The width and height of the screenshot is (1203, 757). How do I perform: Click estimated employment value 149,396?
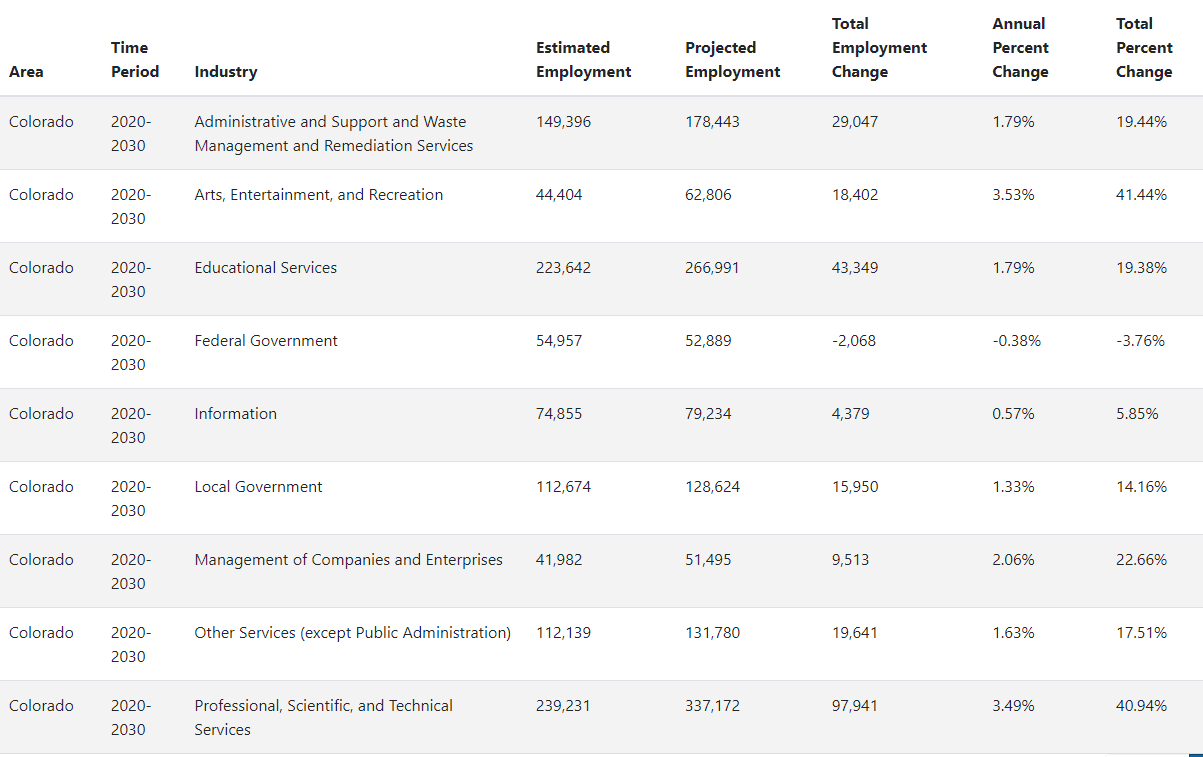[x=564, y=122]
